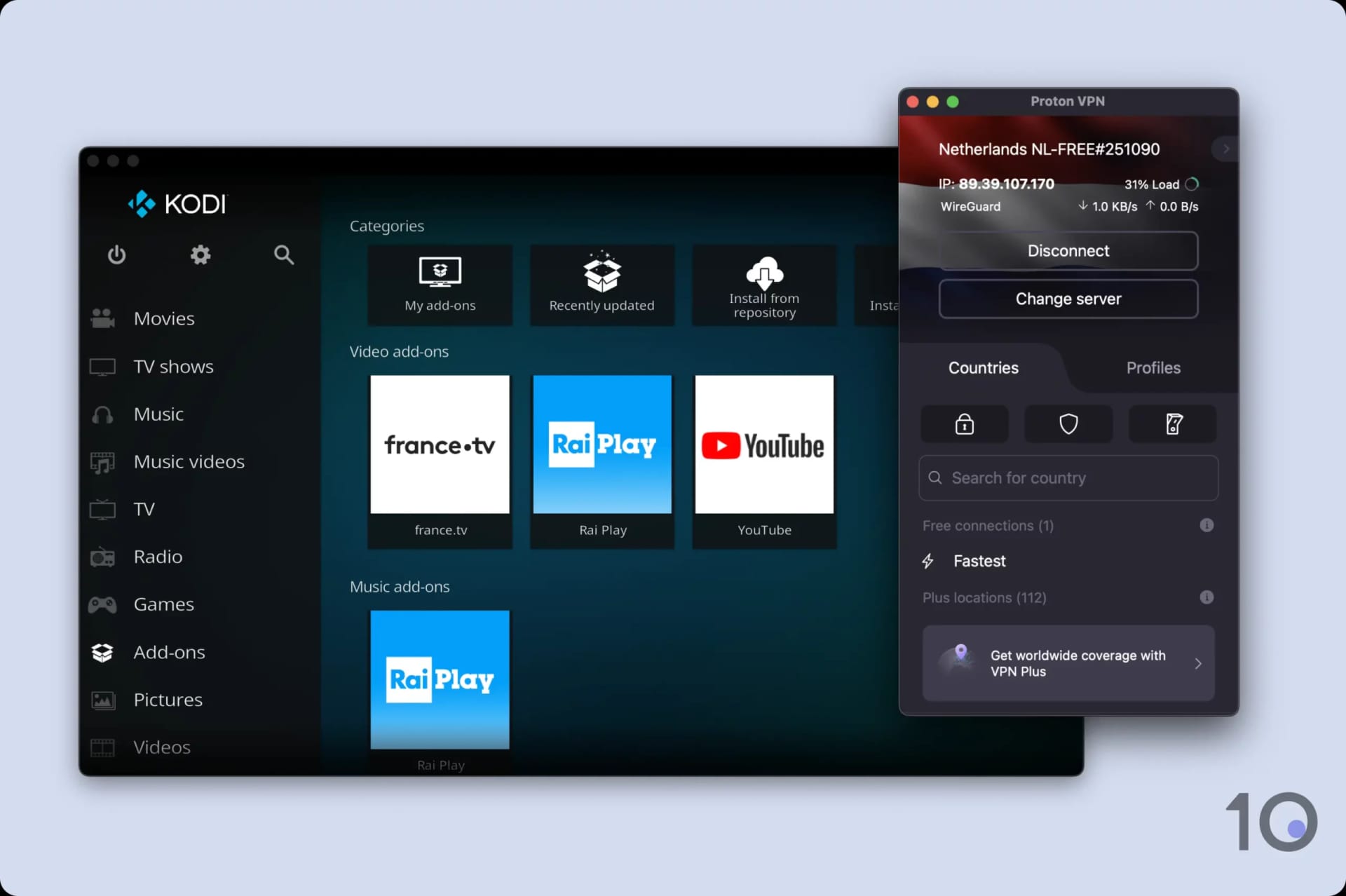Click the ProtonVPN lock icon
This screenshot has height=896, width=1346.
[964, 424]
